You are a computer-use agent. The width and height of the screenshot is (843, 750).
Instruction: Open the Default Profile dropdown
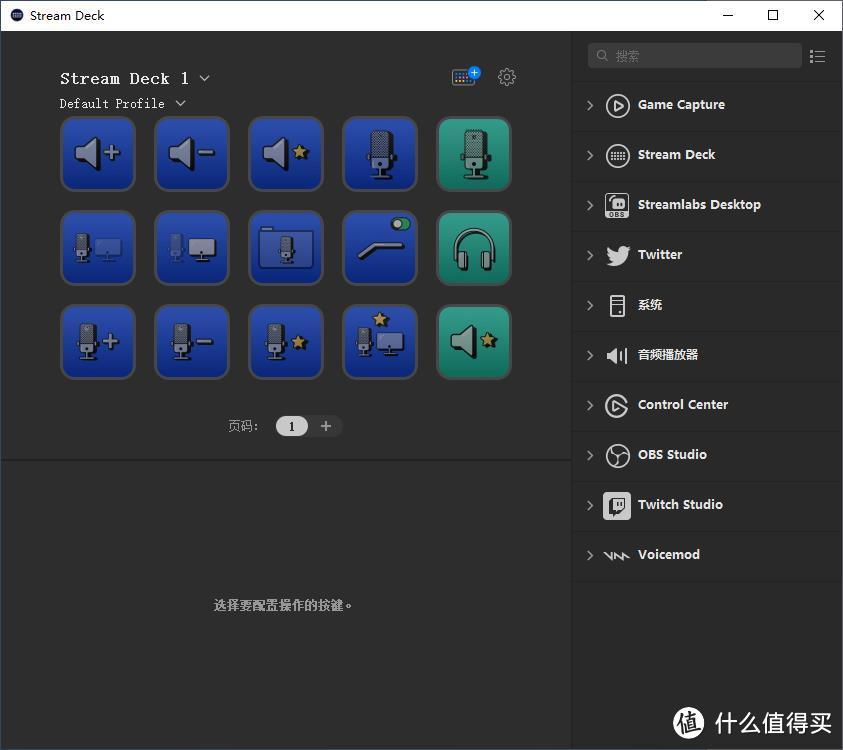(181, 103)
